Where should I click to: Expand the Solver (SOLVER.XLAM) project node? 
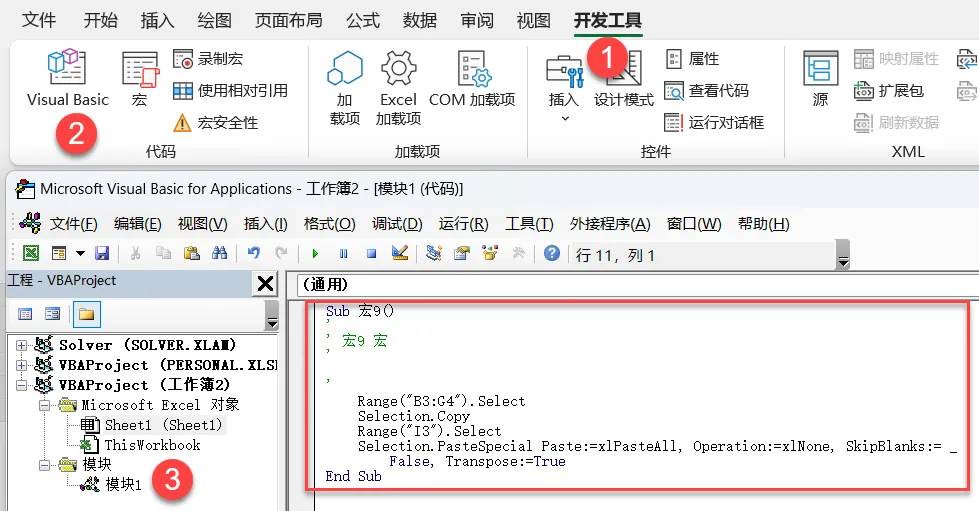click(21, 345)
